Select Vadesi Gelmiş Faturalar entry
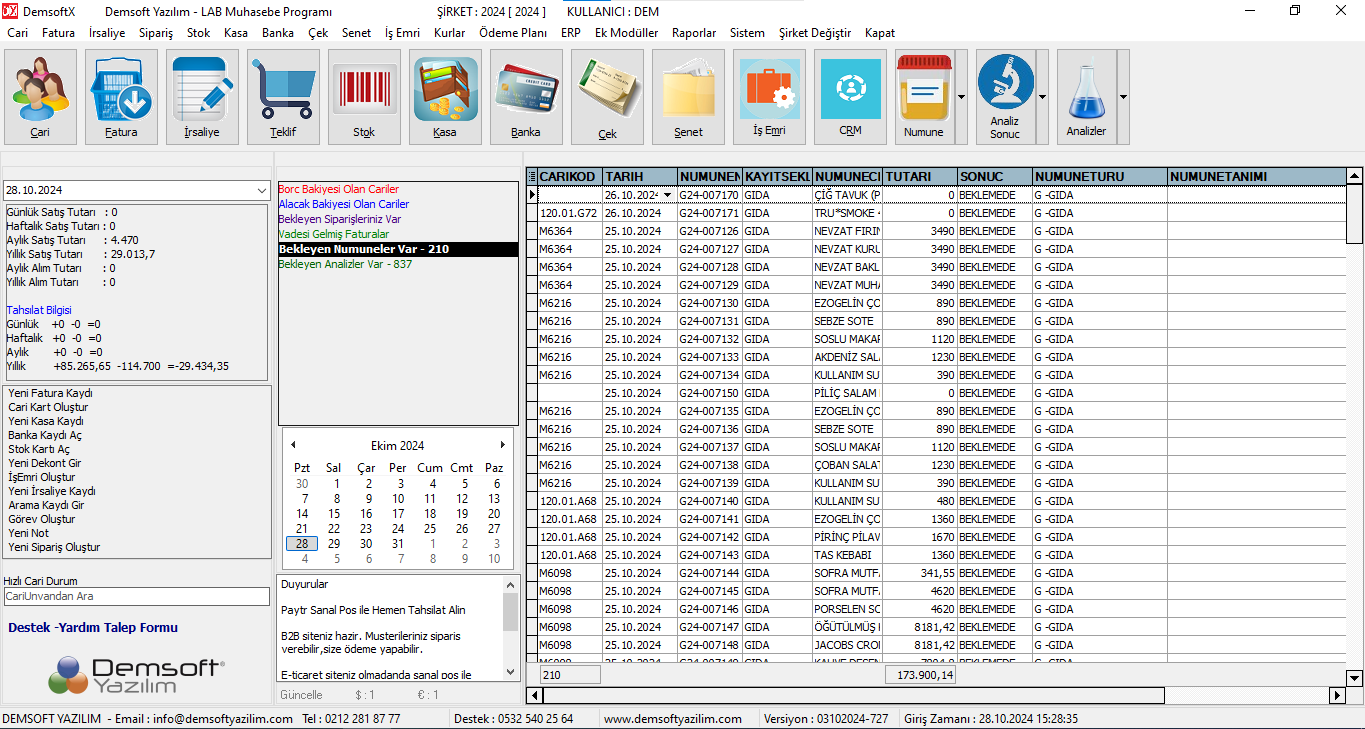Image resolution: width=1365 pixels, height=729 pixels. point(334,234)
